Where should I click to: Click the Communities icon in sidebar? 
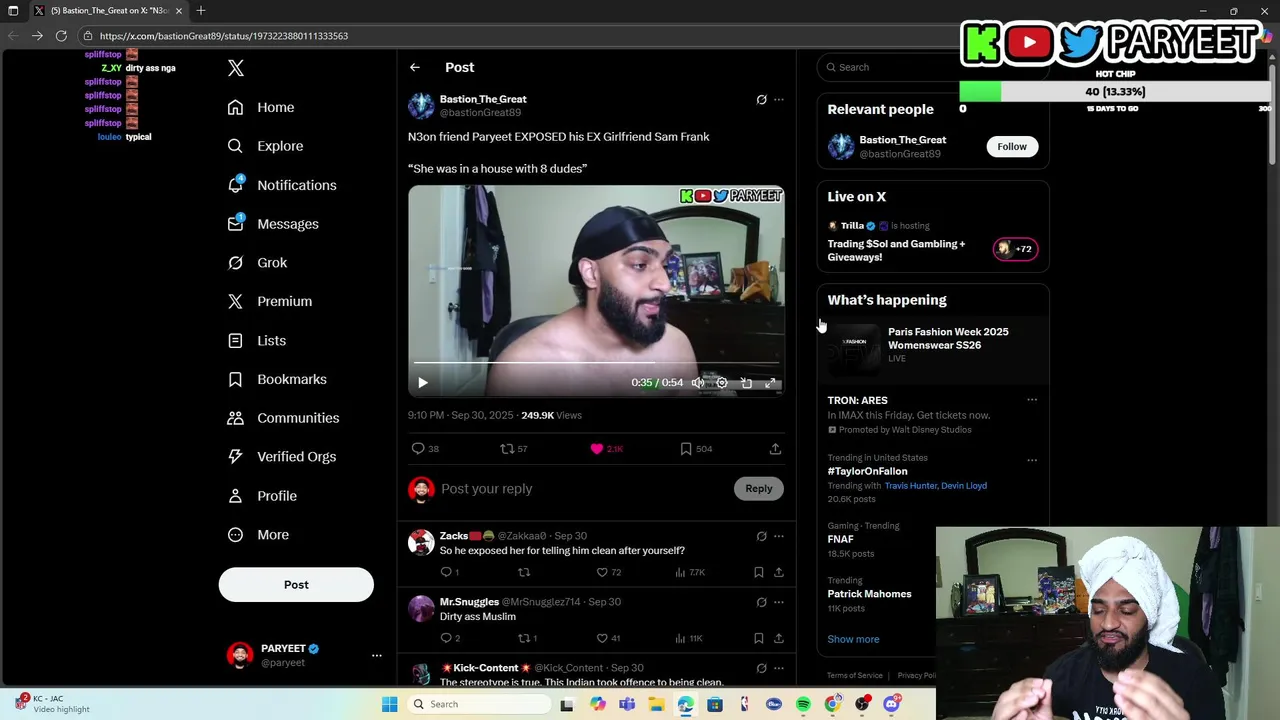pyautogui.click(x=235, y=418)
